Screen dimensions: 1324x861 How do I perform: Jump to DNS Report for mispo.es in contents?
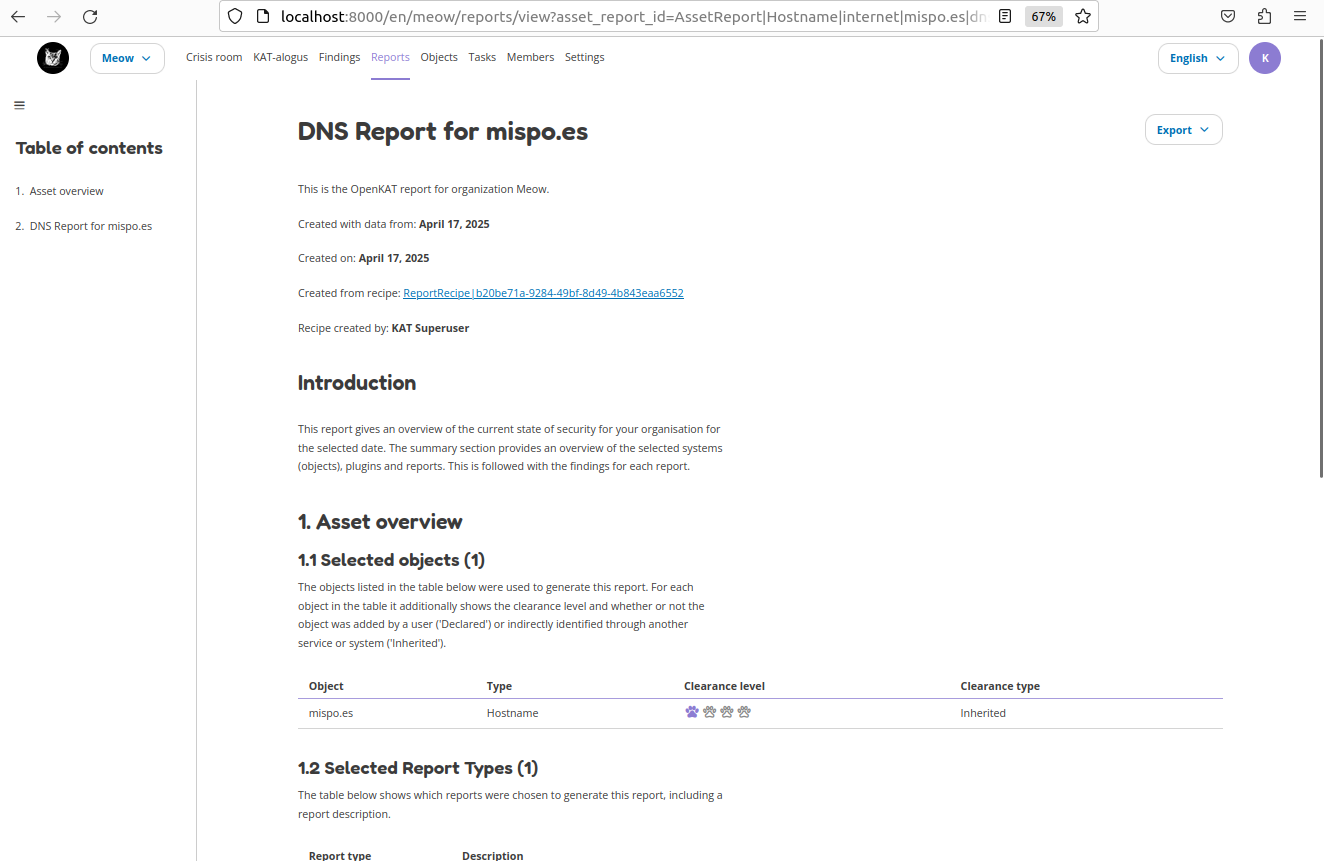tap(91, 226)
